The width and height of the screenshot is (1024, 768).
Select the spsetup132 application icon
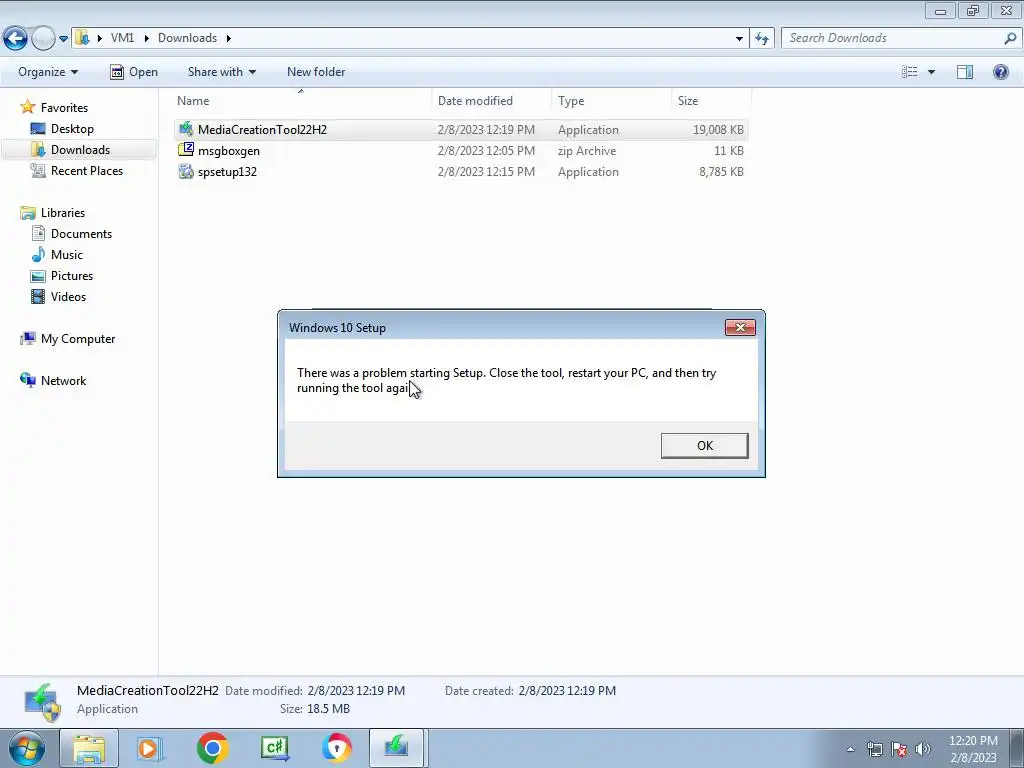(x=186, y=171)
